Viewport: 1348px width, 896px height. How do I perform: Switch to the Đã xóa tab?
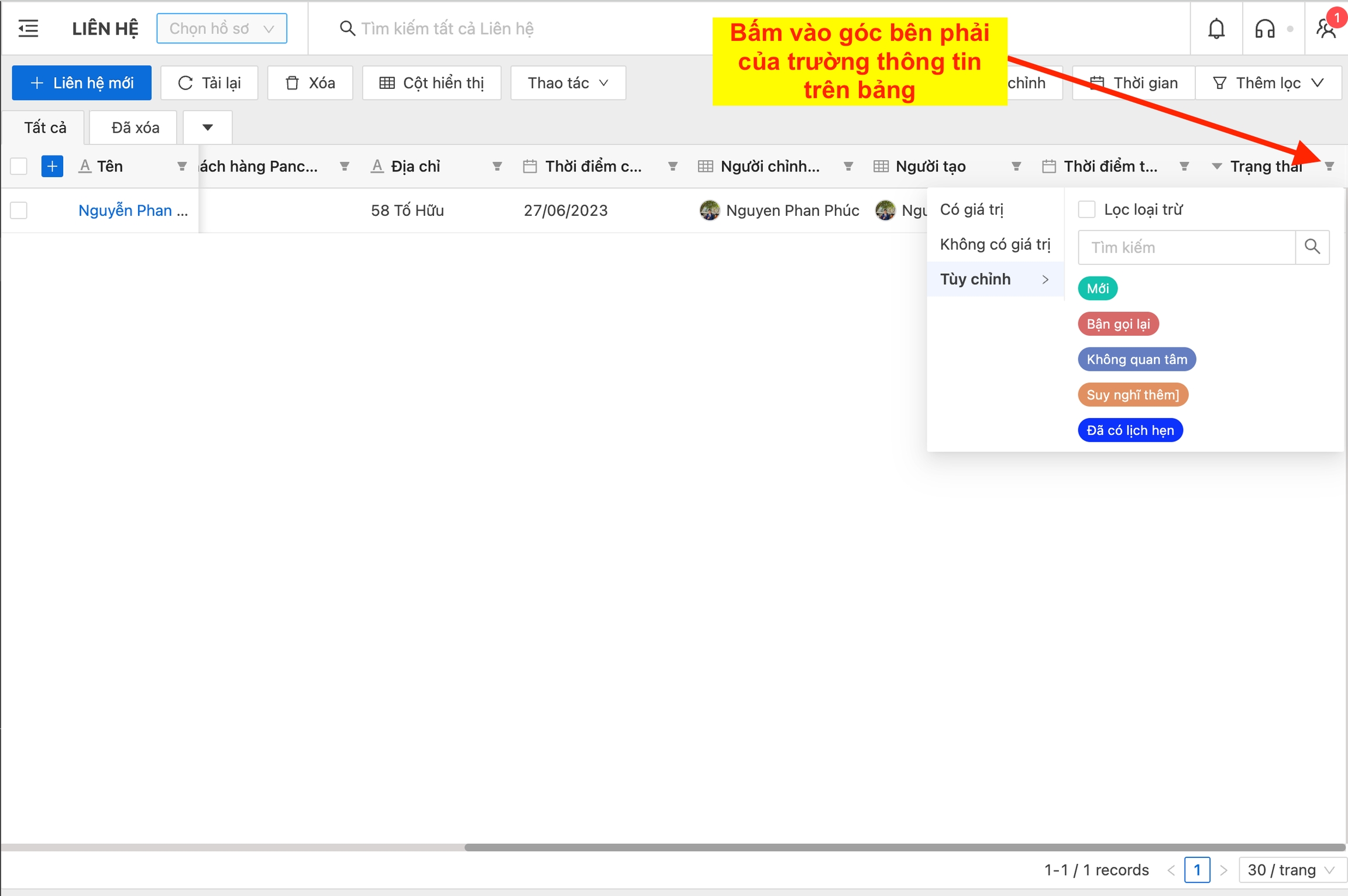click(x=135, y=127)
